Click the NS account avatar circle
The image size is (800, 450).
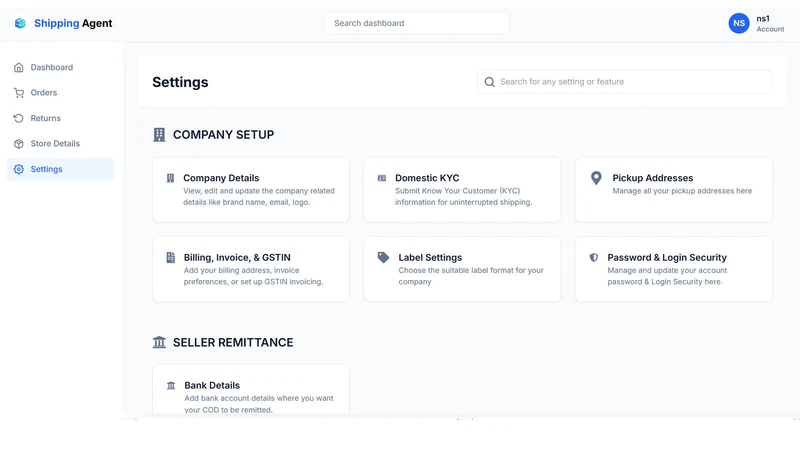coord(739,23)
